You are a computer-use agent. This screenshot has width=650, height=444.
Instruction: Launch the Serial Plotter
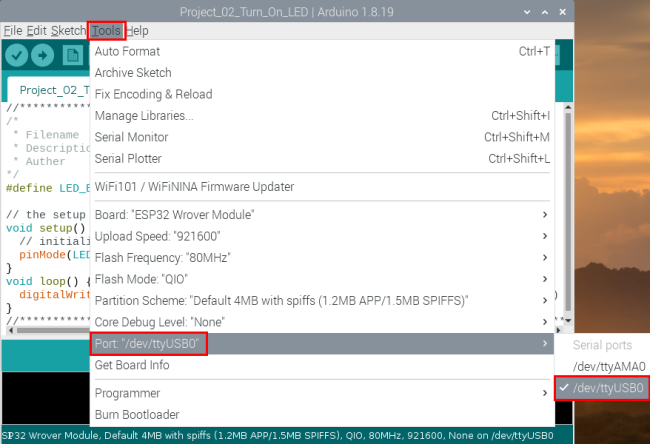322,158
